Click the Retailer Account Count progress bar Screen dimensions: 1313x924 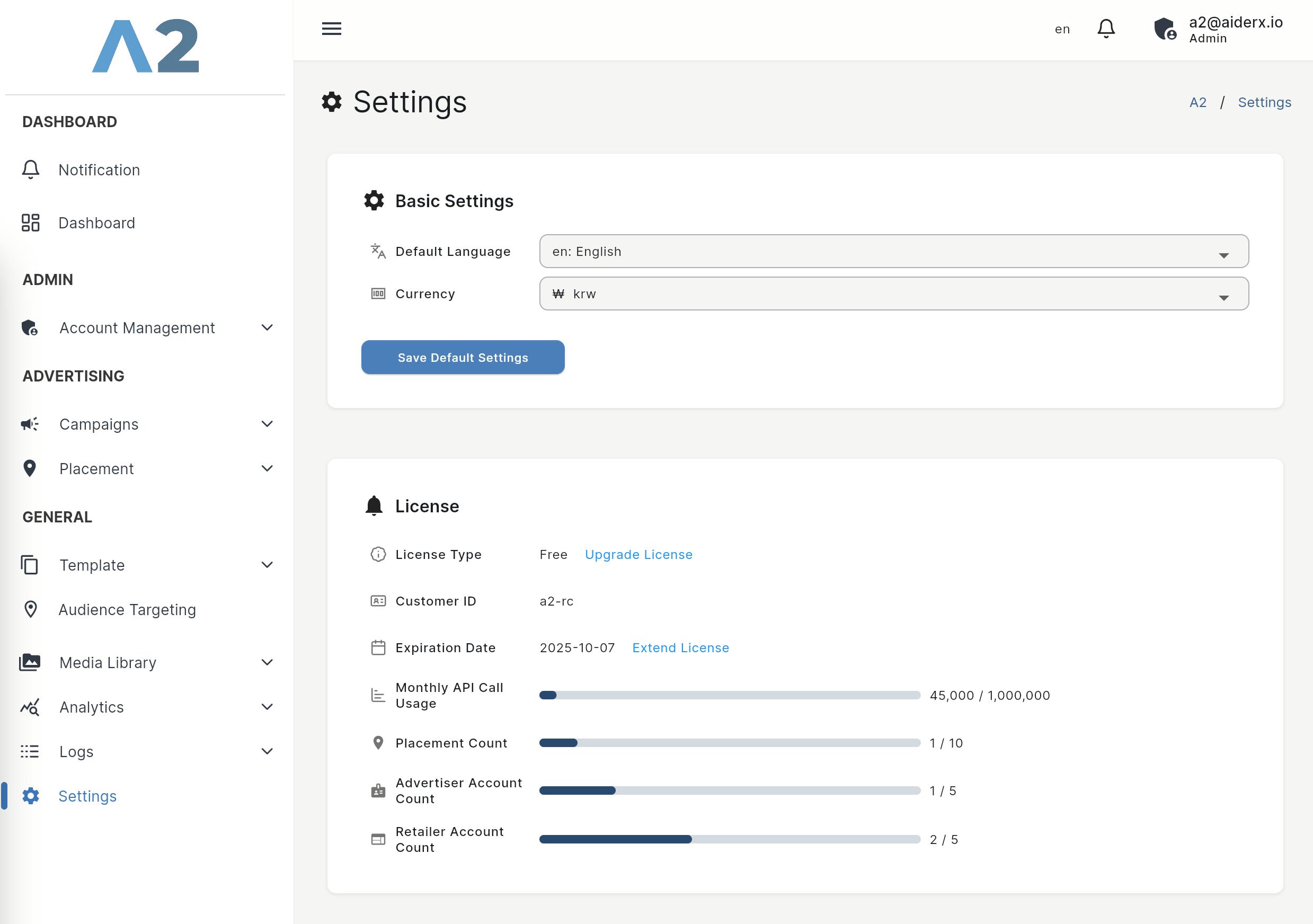click(730, 839)
